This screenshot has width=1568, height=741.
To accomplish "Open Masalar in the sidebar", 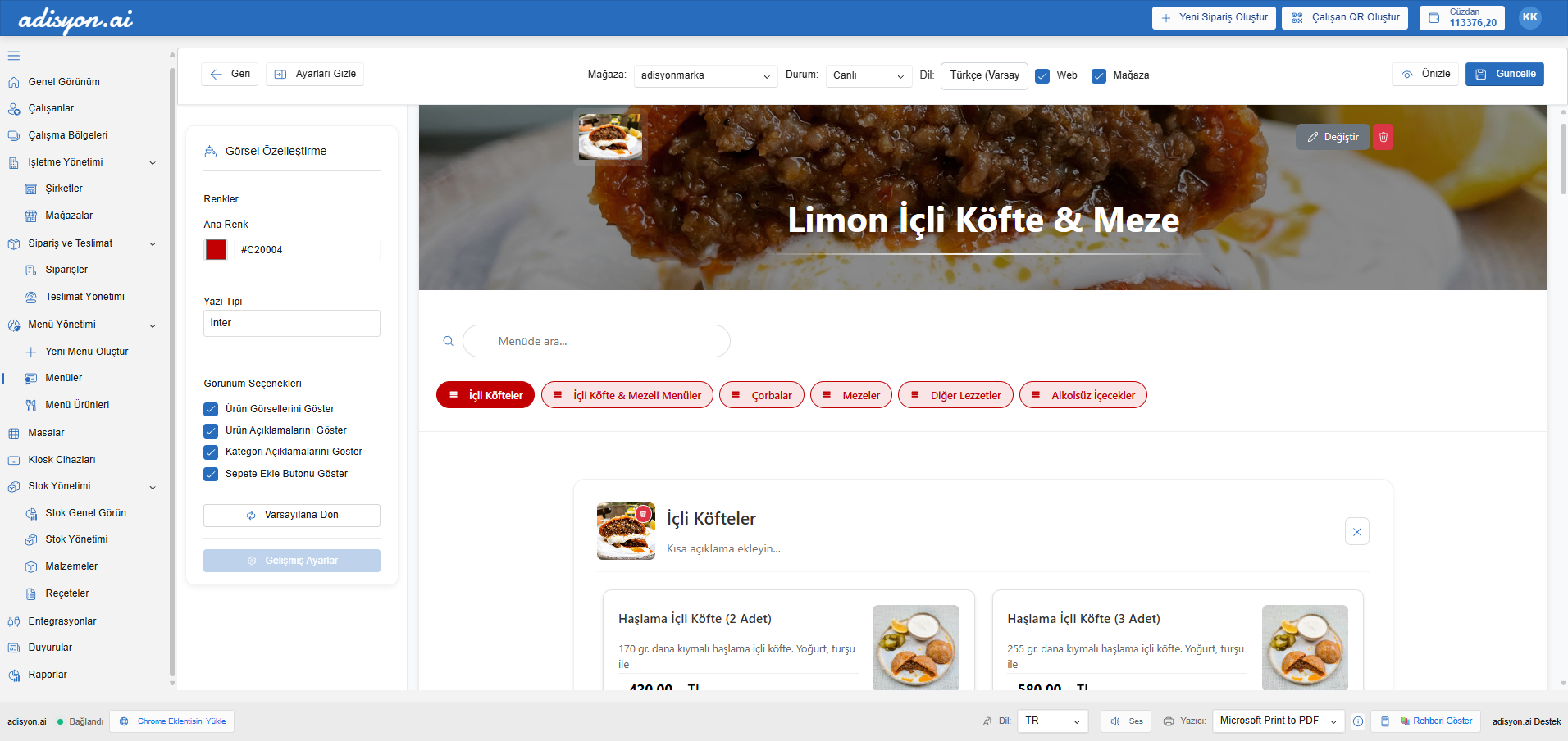I will 46,433.
